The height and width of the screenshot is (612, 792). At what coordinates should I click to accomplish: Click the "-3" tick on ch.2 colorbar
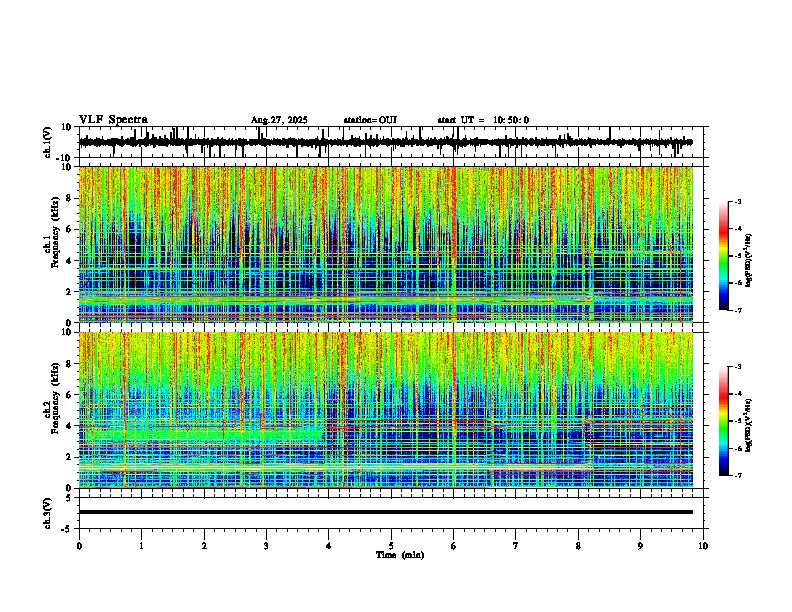[738, 367]
